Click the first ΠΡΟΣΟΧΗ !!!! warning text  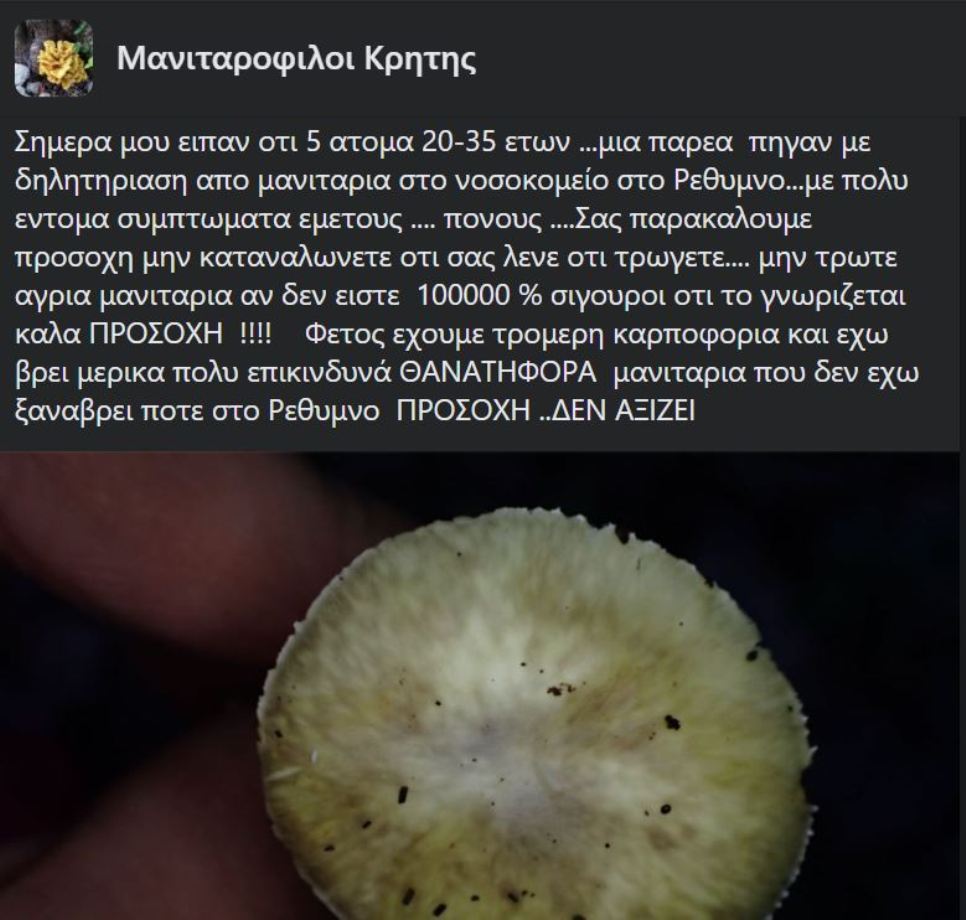click(180, 334)
